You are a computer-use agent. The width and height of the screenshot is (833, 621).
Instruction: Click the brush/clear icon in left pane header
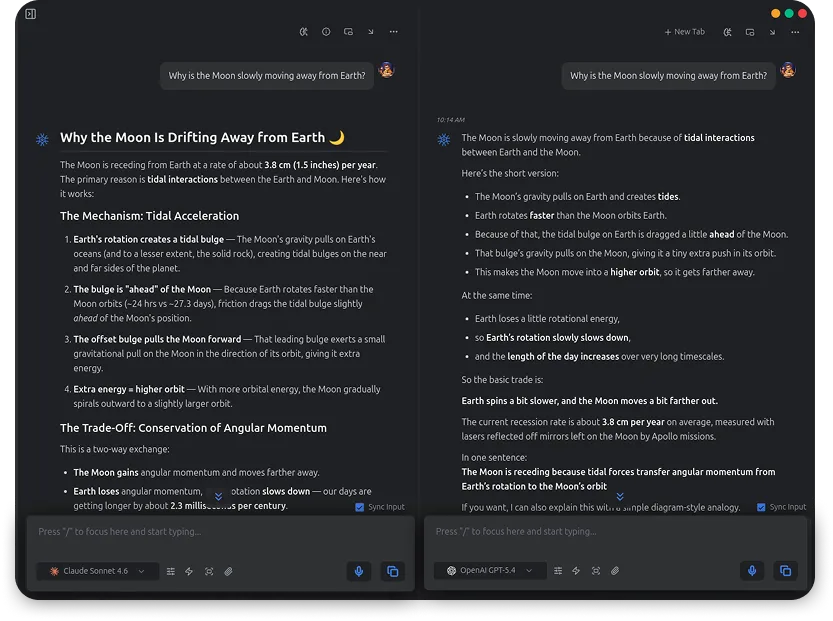pyautogui.click(x=303, y=32)
